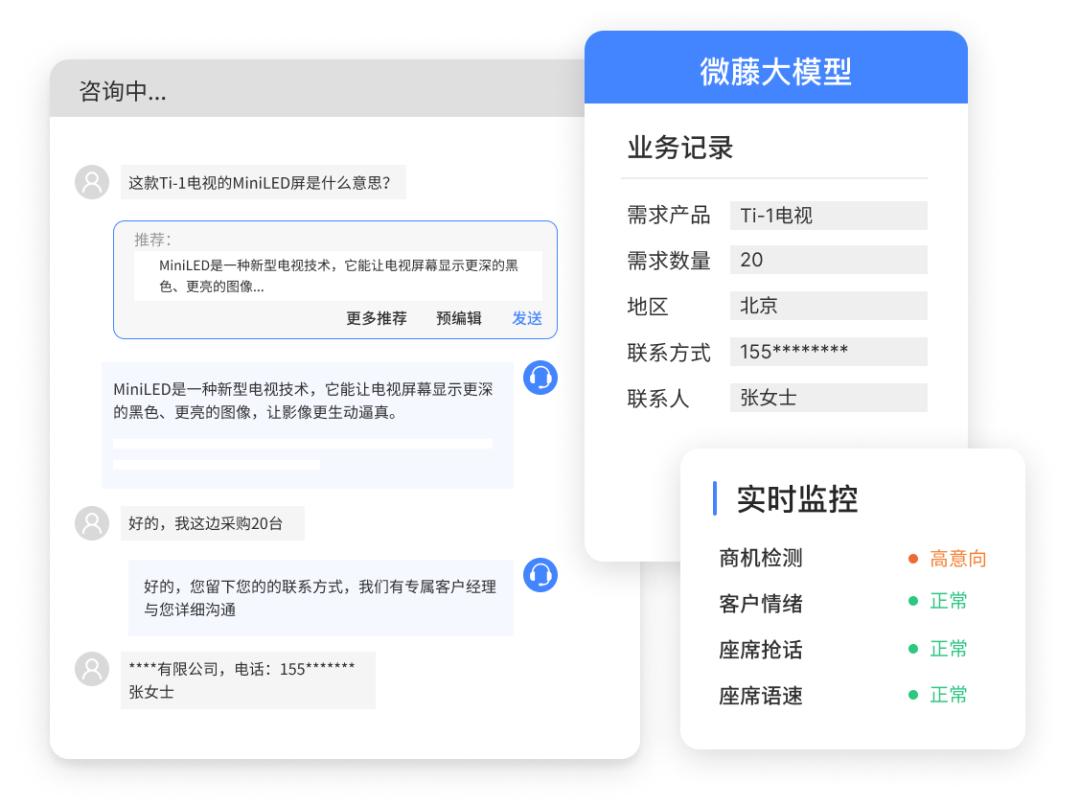Click the orange 高意向 status dot
The height and width of the screenshot is (805, 1080).
pos(912,559)
